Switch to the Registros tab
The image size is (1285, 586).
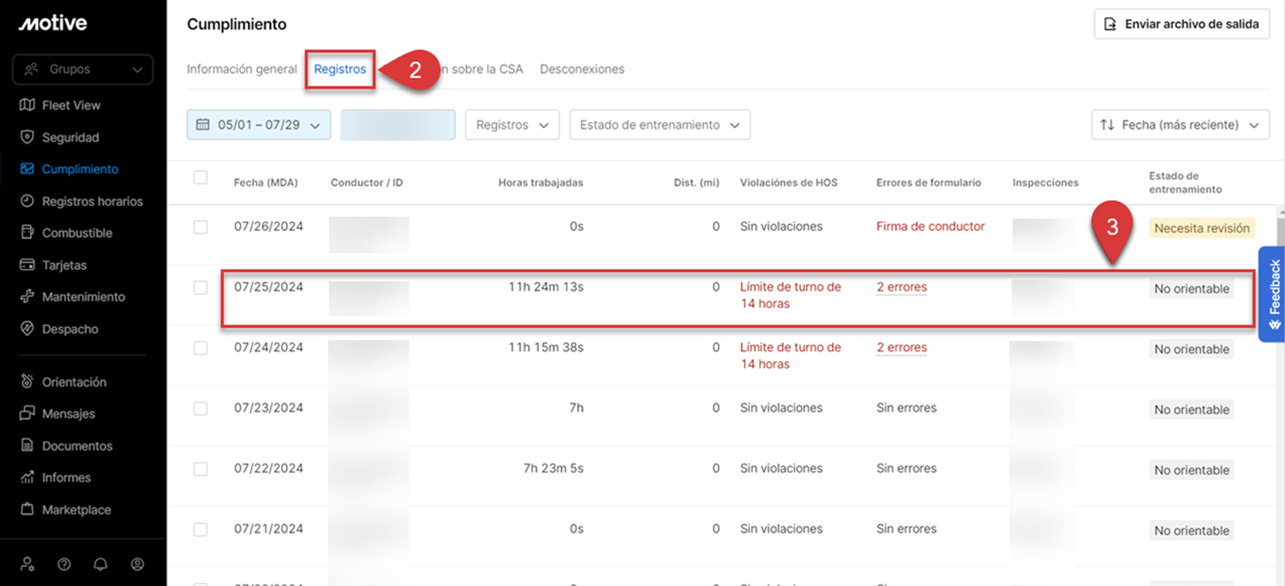point(340,69)
